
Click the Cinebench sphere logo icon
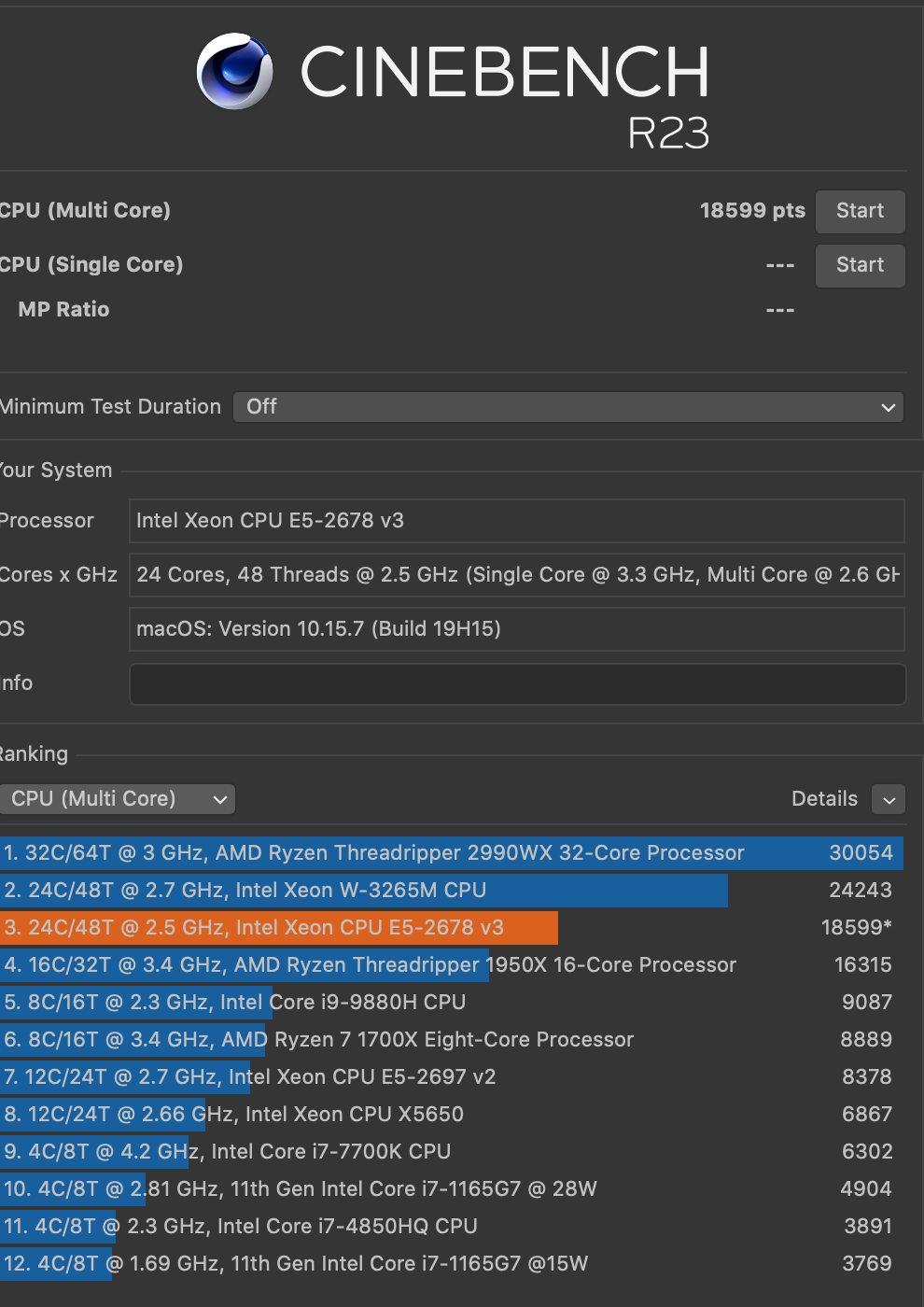point(235,71)
